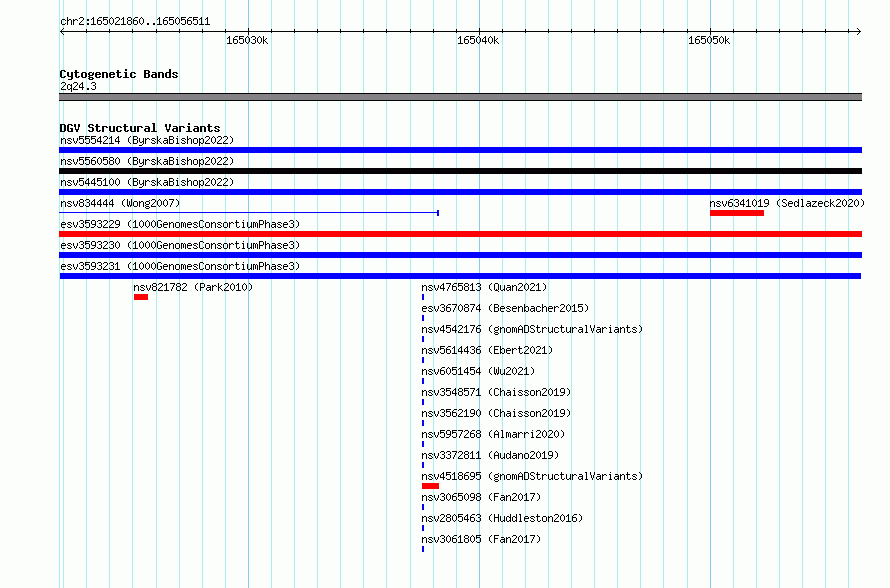Open nsv5614436 (Ebert2021) variant

pos(487,350)
